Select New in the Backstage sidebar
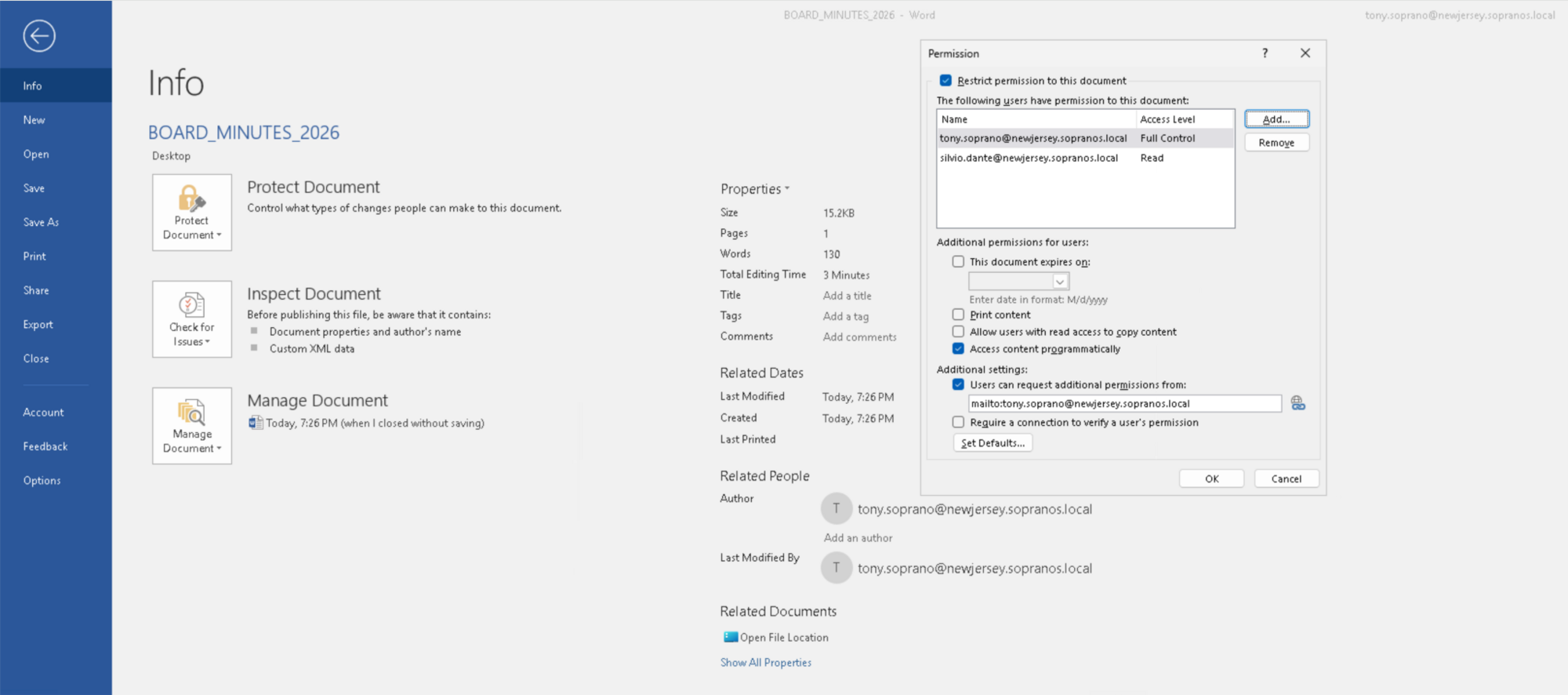The width and height of the screenshot is (1568, 695). point(56,120)
